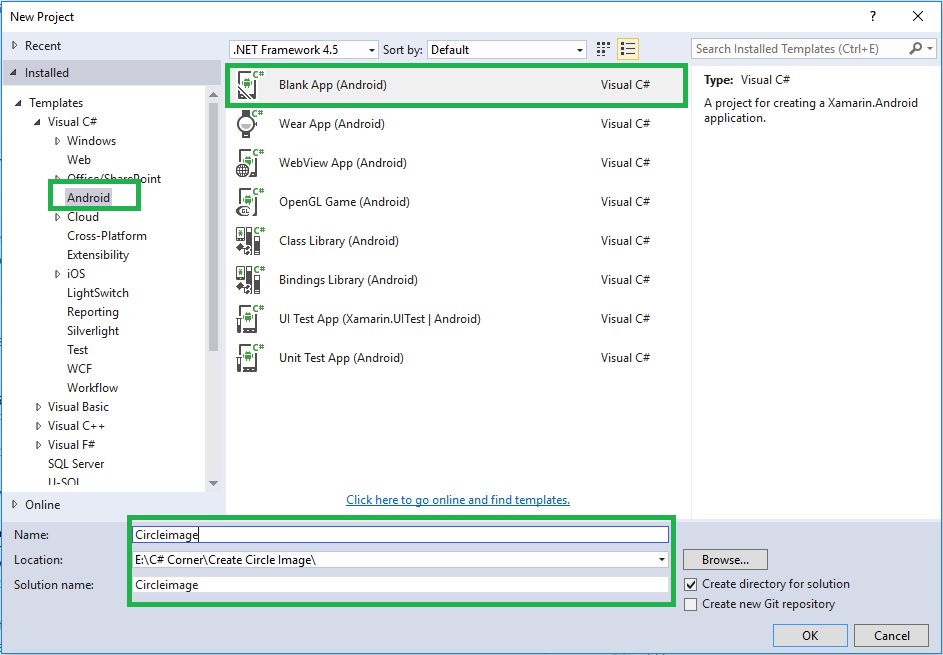Image resolution: width=943 pixels, height=655 pixels.
Task: Close the New Project dialog
Action: [x=918, y=16]
